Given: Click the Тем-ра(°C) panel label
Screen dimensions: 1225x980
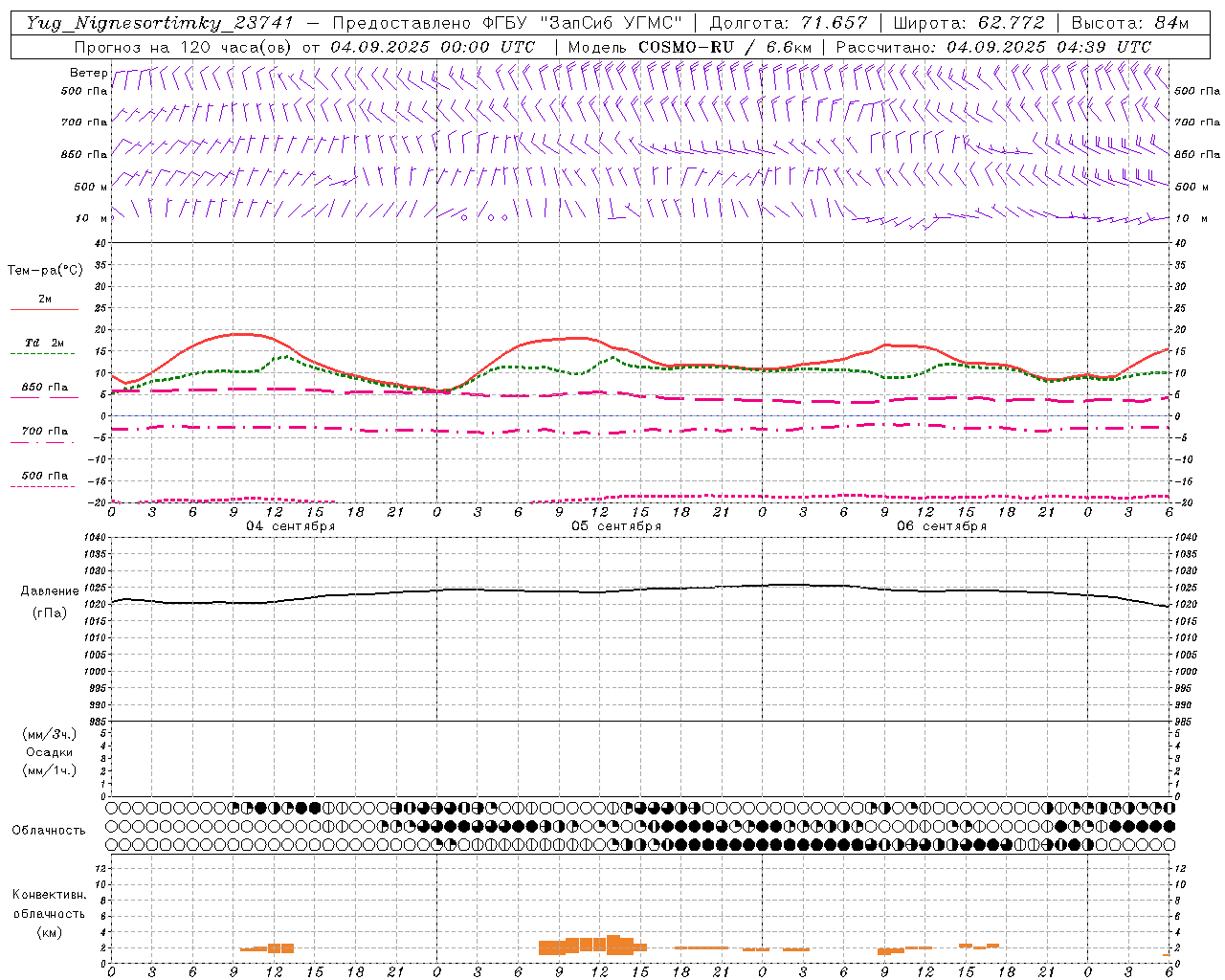Looking at the screenshot, I should [x=45, y=271].
